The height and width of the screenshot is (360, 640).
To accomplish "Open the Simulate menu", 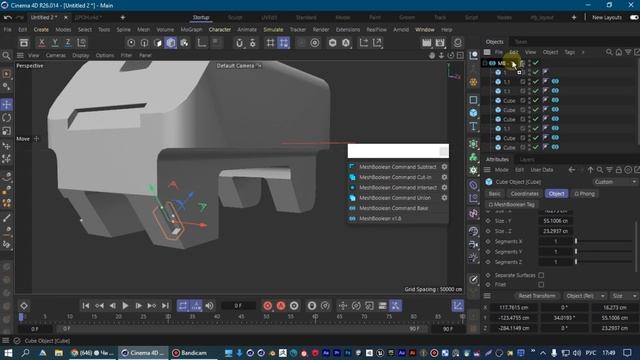I will click(273, 29).
